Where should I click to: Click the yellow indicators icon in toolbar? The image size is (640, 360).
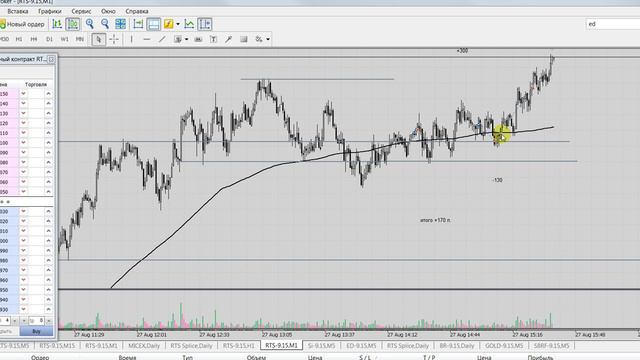[x=168, y=24]
